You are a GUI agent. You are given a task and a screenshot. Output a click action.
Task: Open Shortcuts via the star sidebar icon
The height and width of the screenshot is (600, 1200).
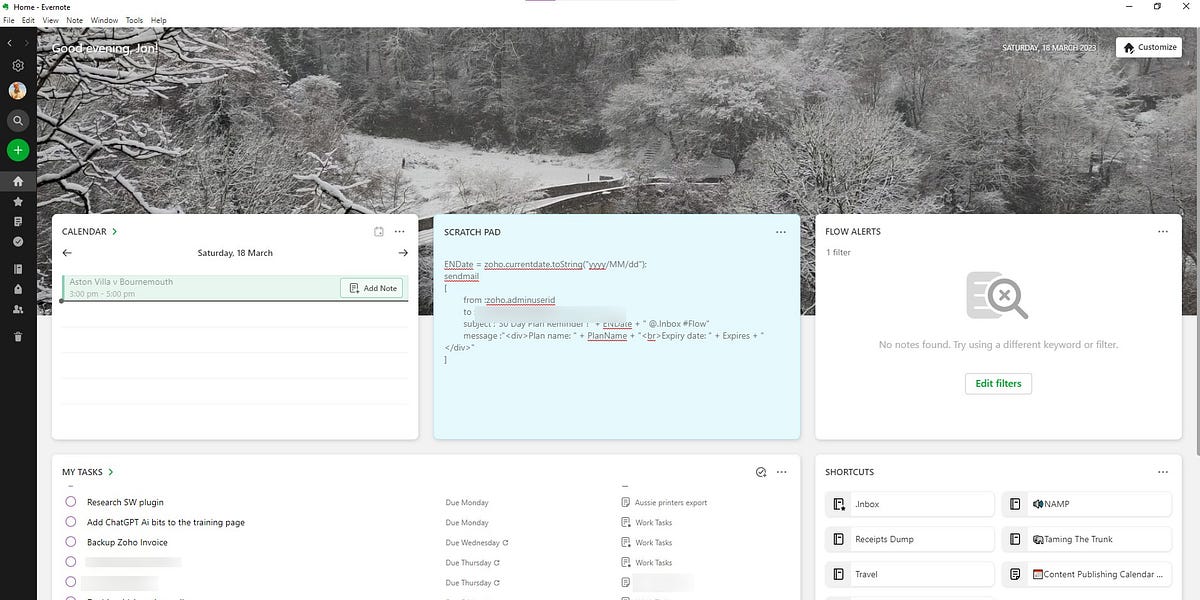click(x=16, y=199)
